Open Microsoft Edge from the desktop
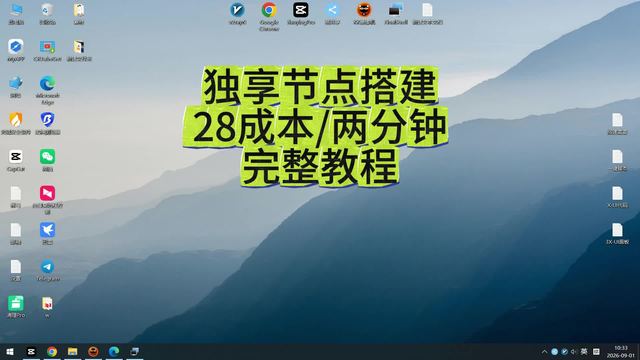 [47, 90]
